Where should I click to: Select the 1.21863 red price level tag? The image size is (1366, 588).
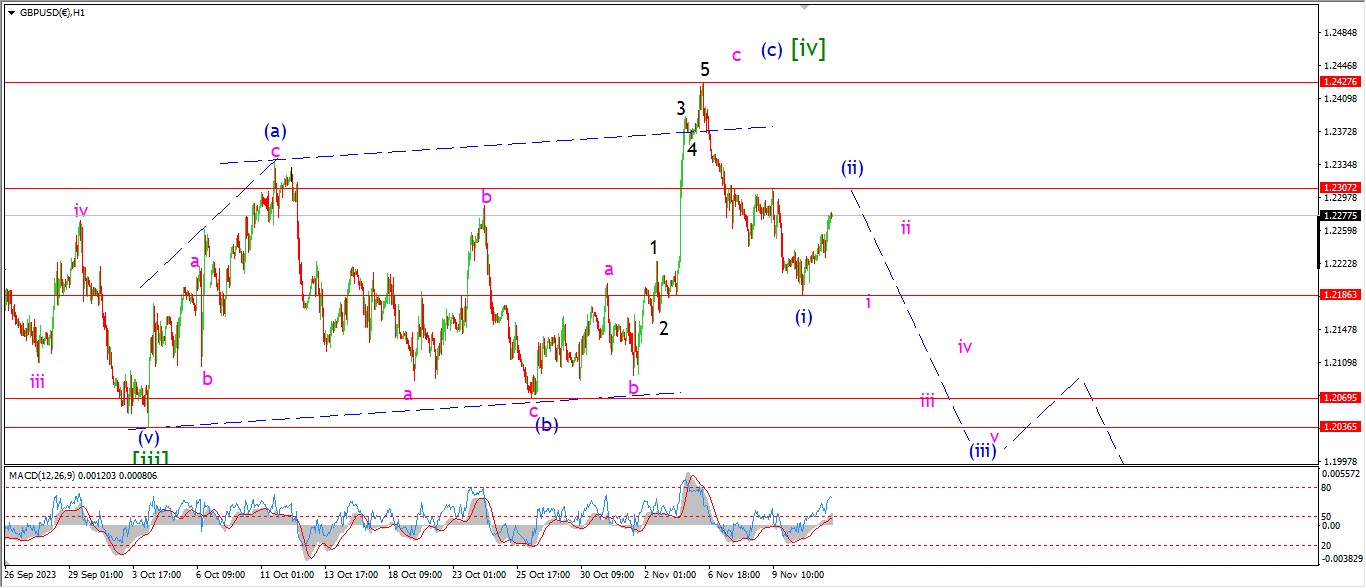click(x=1338, y=295)
